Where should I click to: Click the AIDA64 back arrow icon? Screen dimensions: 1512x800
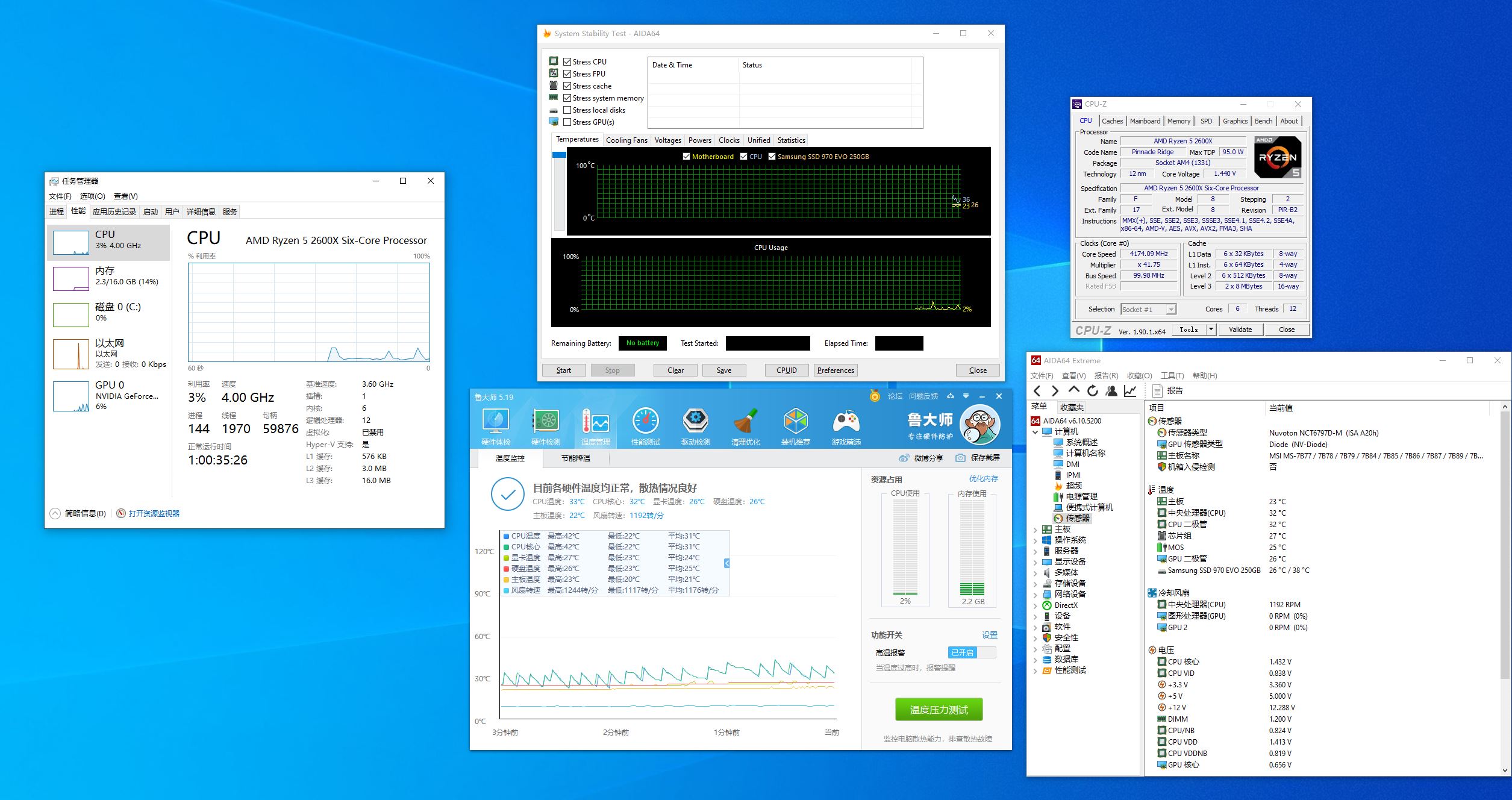pos(1037,391)
